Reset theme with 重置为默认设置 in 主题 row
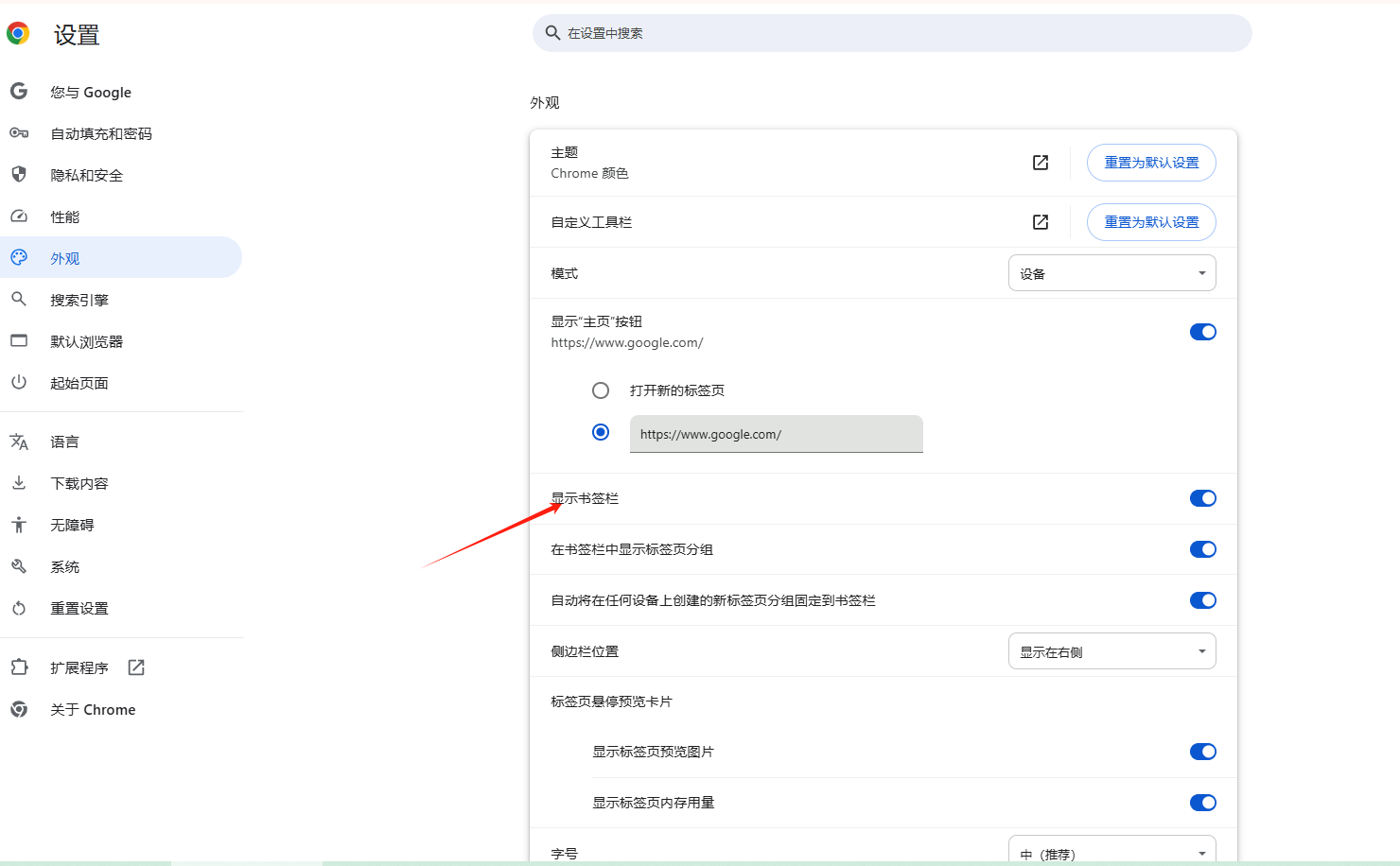 point(1151,163)
